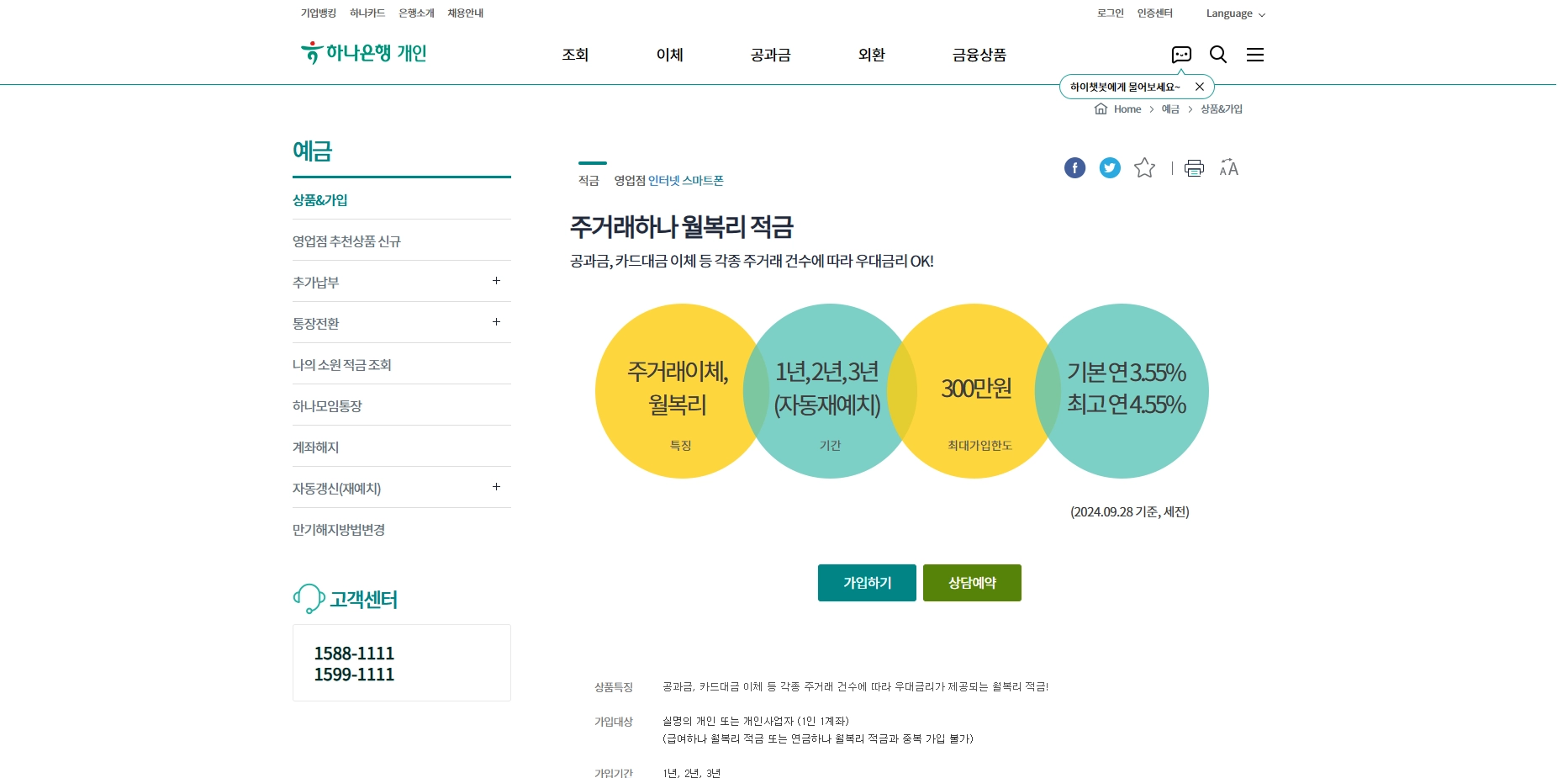
Task: Share page on Twitter
Action: [x=1110, y=168]
